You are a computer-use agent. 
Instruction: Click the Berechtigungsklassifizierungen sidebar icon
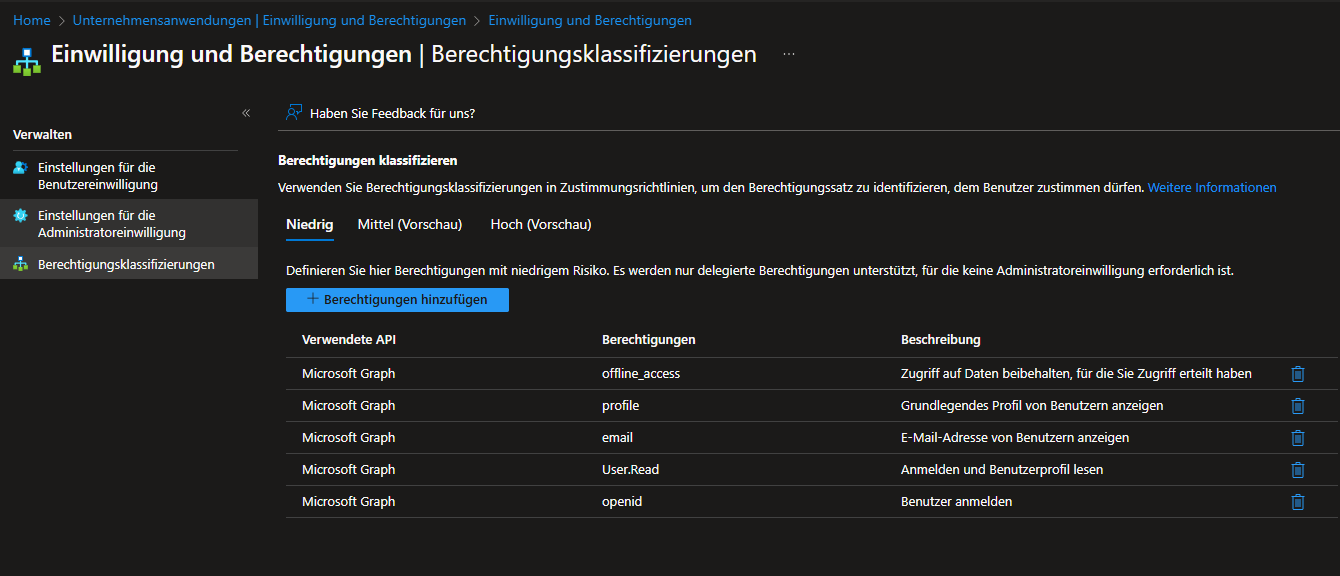(20, 265)
